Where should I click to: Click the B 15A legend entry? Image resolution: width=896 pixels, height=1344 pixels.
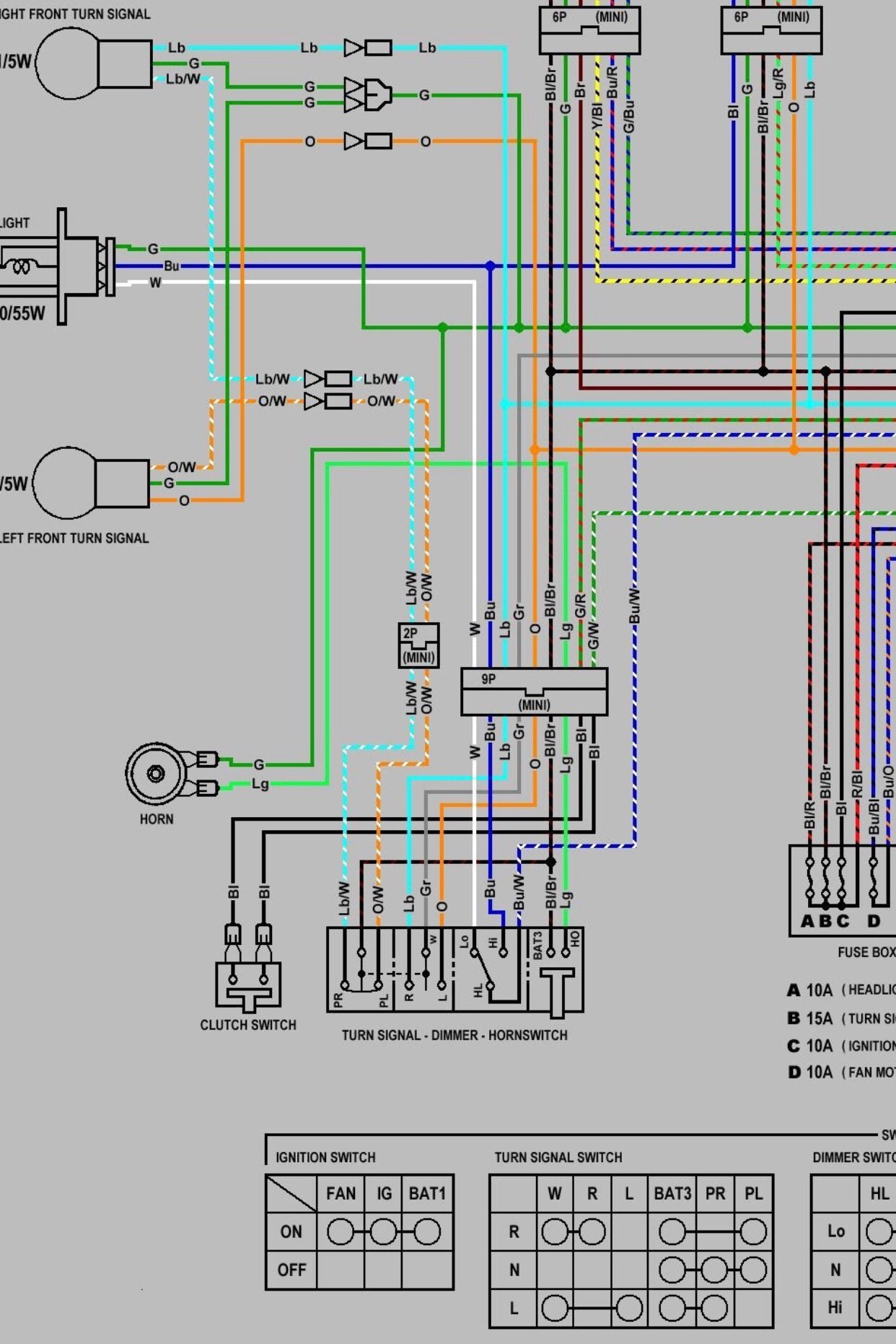841,1018
